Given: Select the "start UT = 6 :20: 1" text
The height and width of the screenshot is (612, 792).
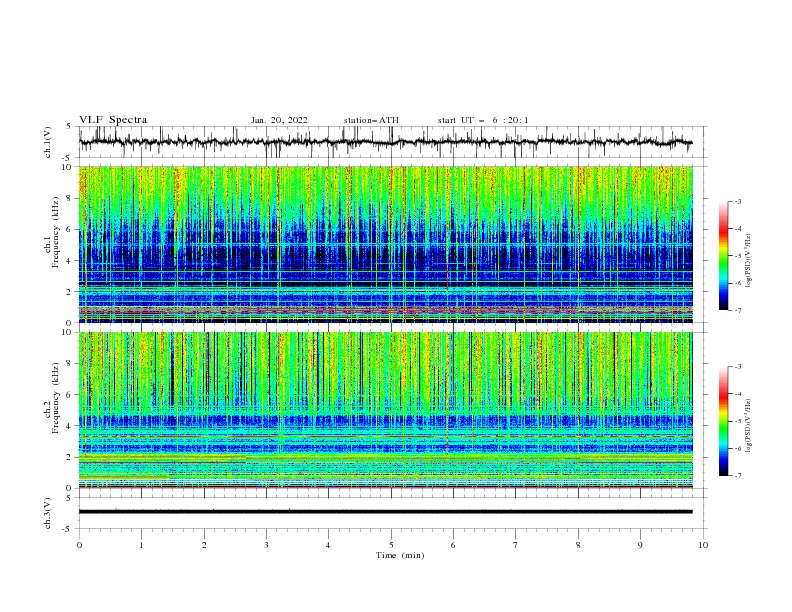Looking at the screenshot, I should (x=483, y=120).
